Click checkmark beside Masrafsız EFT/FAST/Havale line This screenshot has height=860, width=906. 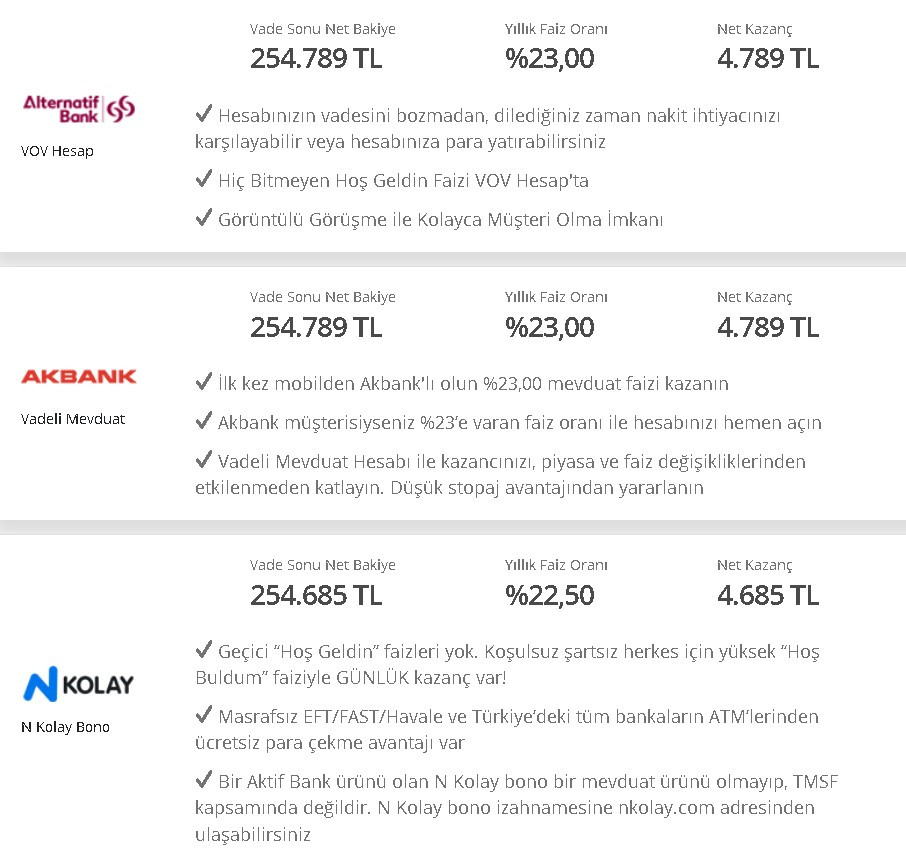coord(204,714)
